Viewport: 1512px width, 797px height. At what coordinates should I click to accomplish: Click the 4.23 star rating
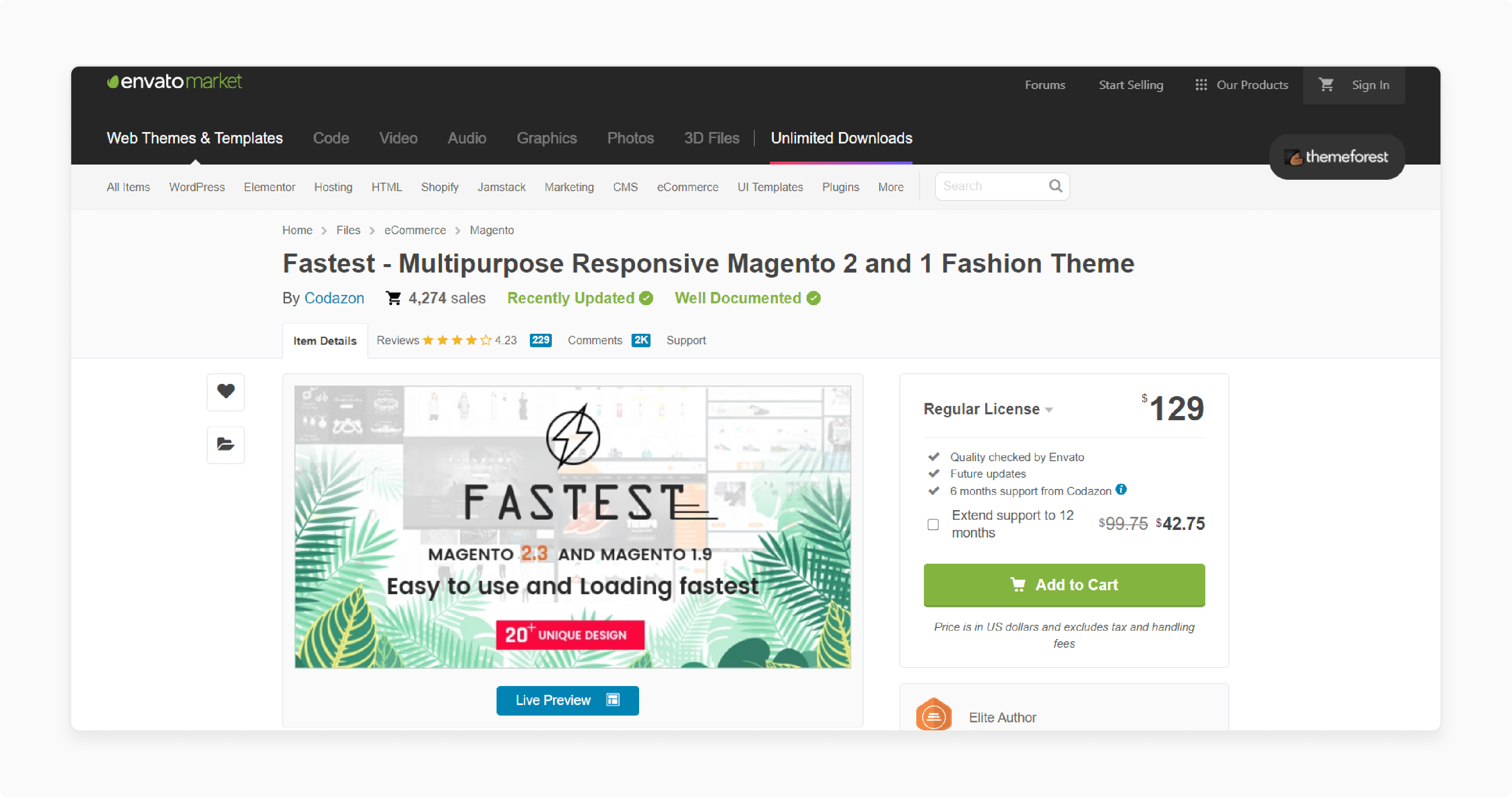tap(470, 340)
